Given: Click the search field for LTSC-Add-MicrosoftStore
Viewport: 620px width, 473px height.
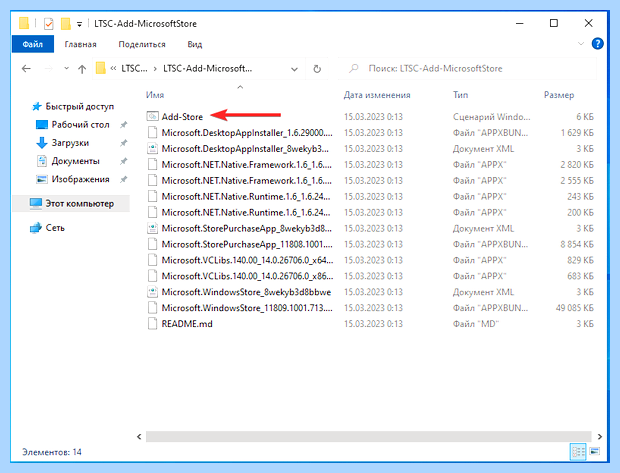Looking at the screenshot, I should click(x=467, y=69).
